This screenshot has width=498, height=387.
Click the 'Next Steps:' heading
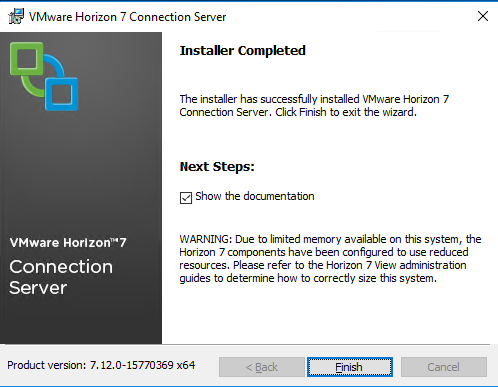tap(217, 166)
